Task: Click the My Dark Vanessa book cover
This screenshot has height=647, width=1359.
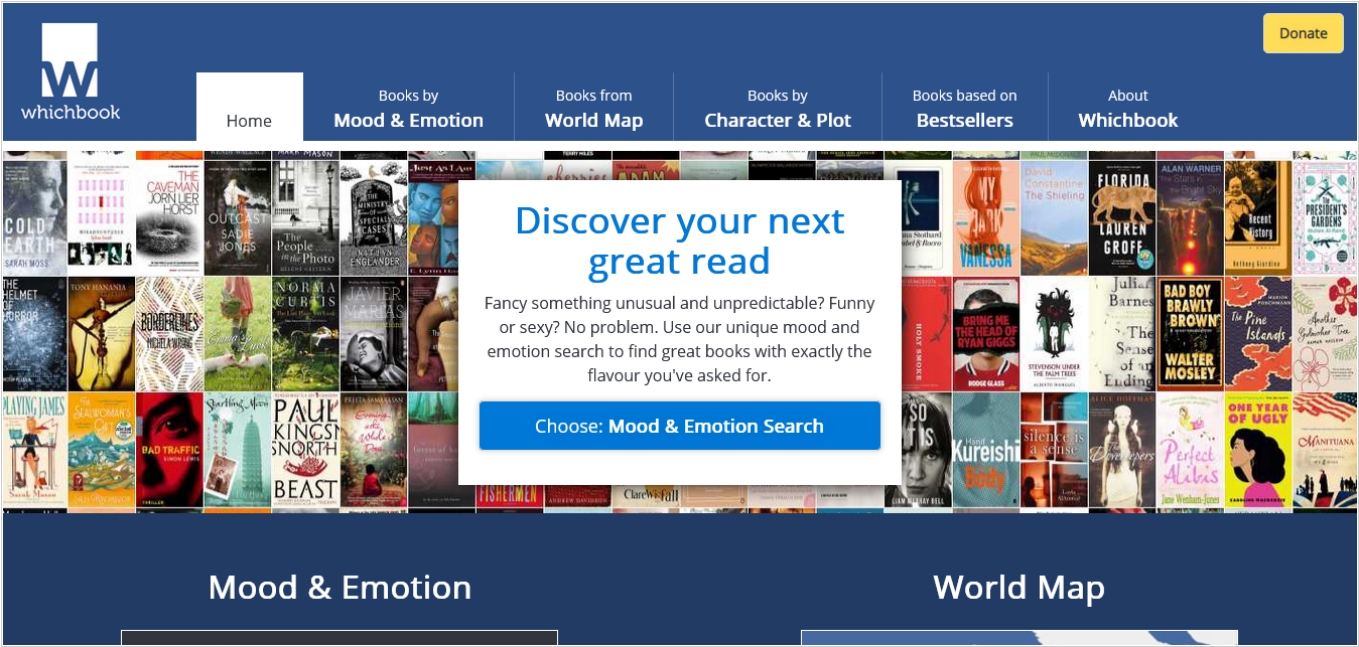Action: coord(985,217)
